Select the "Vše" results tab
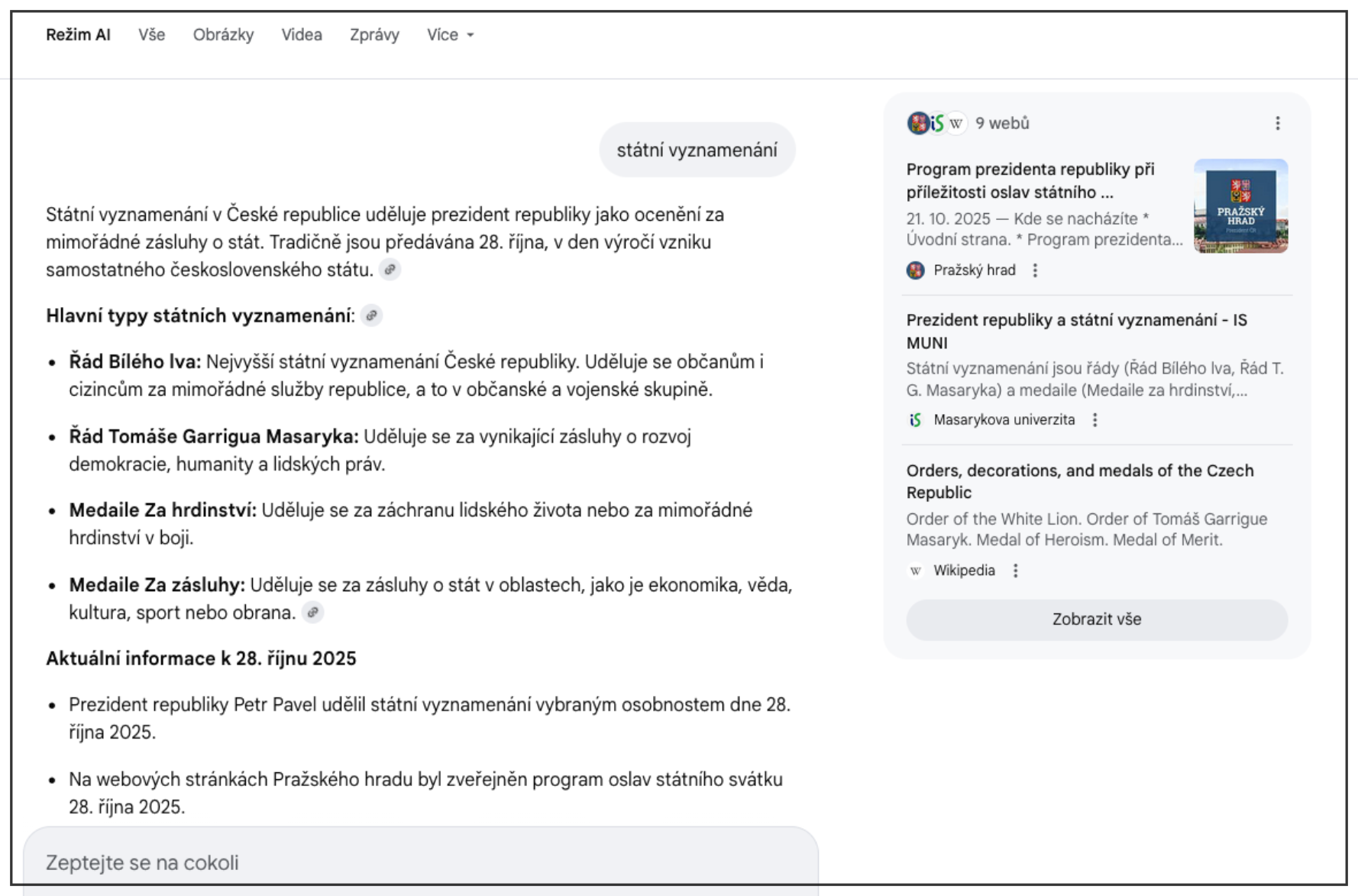The image size is (1358, 896). (152, 35)
